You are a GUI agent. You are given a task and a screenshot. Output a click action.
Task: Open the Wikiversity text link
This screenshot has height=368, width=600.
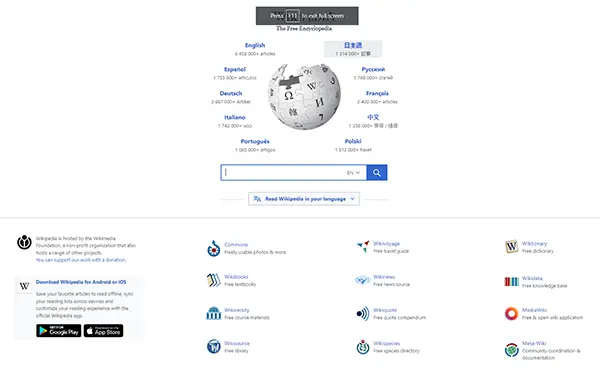pos(237,310)
